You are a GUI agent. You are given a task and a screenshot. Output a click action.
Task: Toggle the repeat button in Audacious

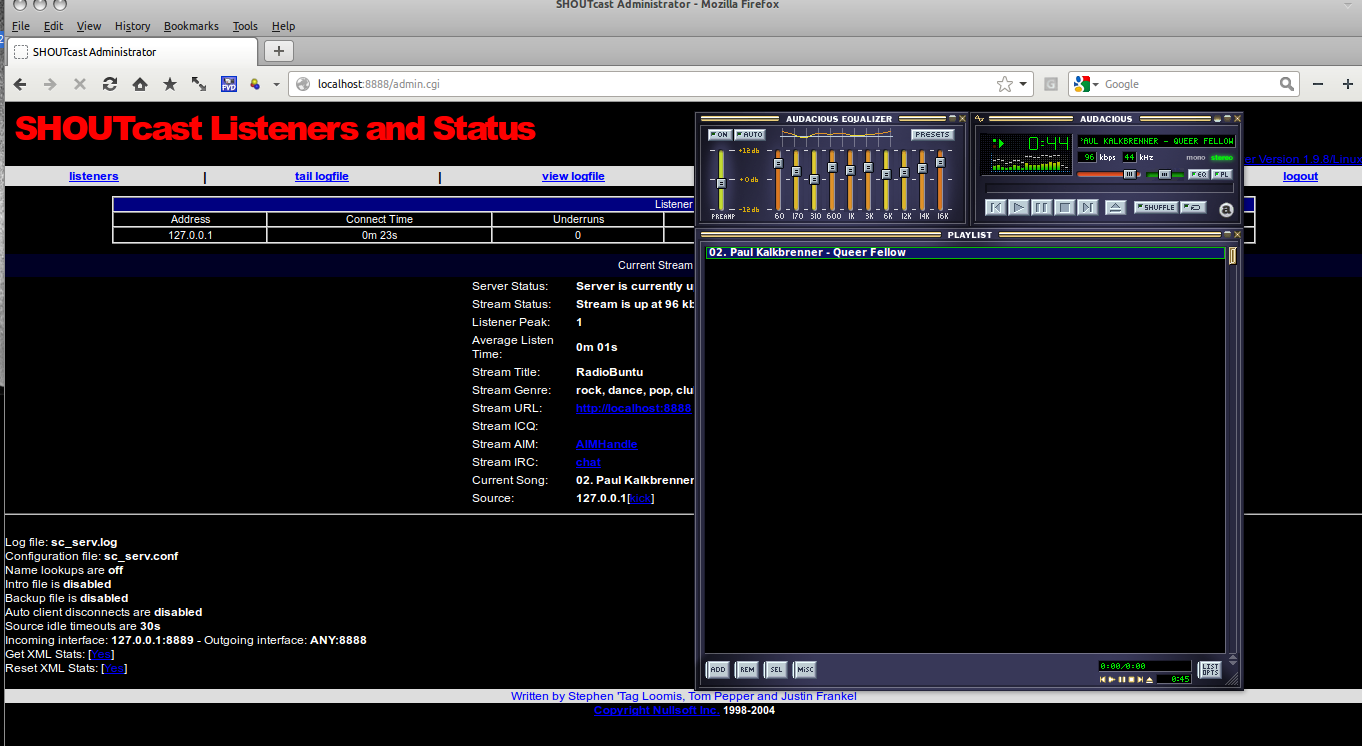(1193, 208)
